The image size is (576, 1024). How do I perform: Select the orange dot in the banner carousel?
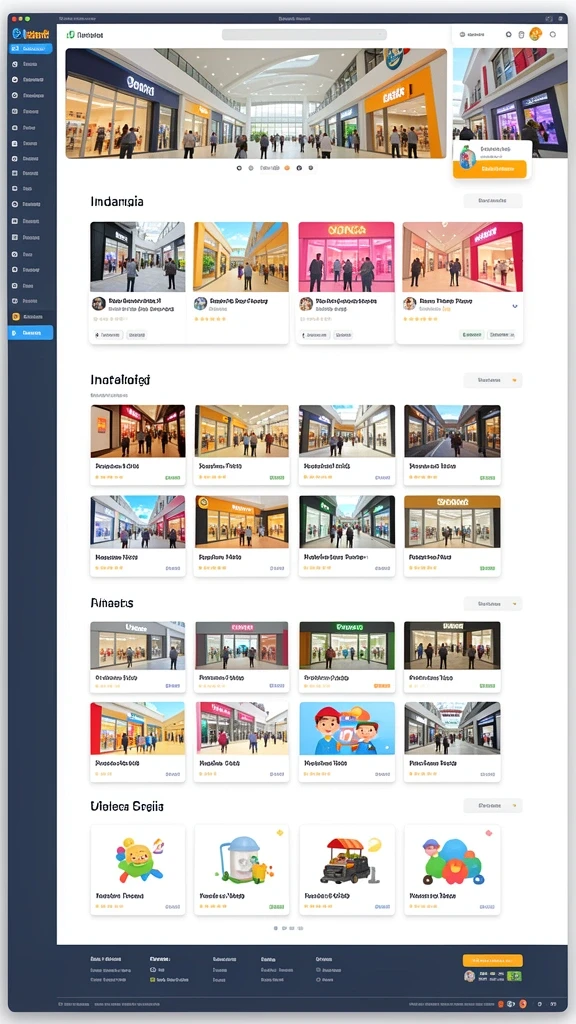[287, 168]
